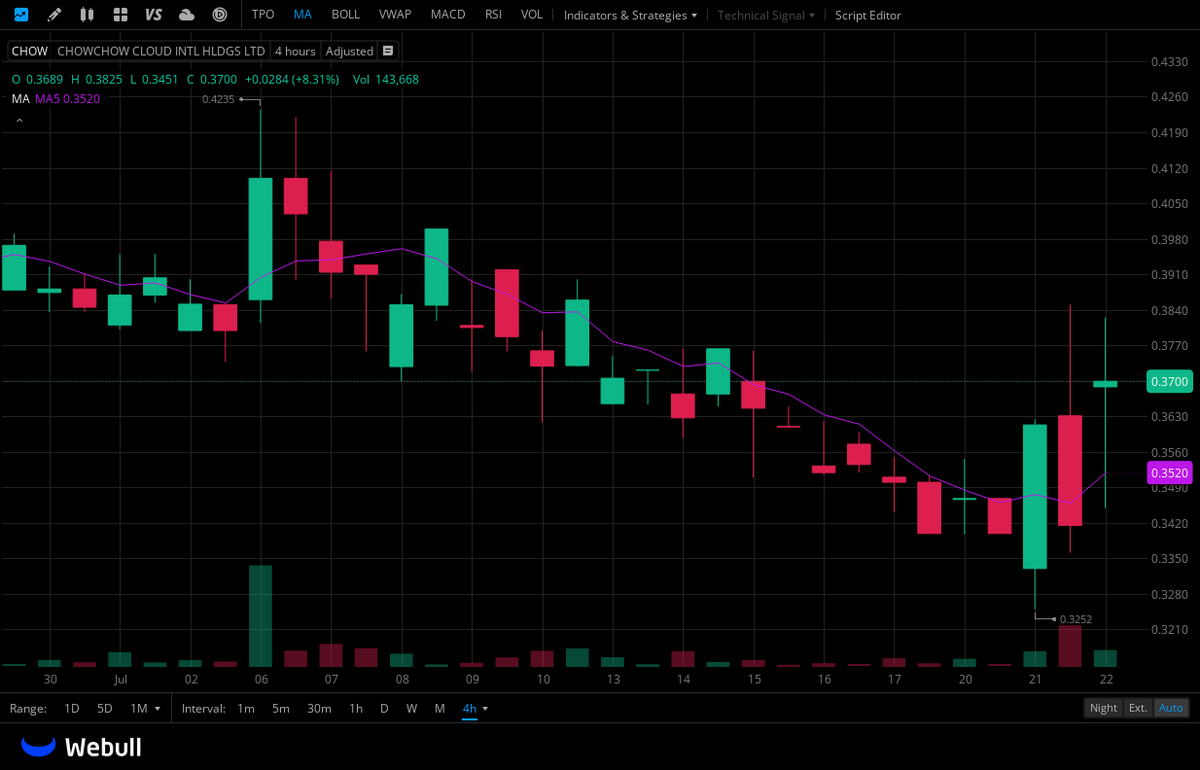This screenshot has height=770, width=1200.
Task: Click the Vol 143,668 readout
Action: [386, 79]
